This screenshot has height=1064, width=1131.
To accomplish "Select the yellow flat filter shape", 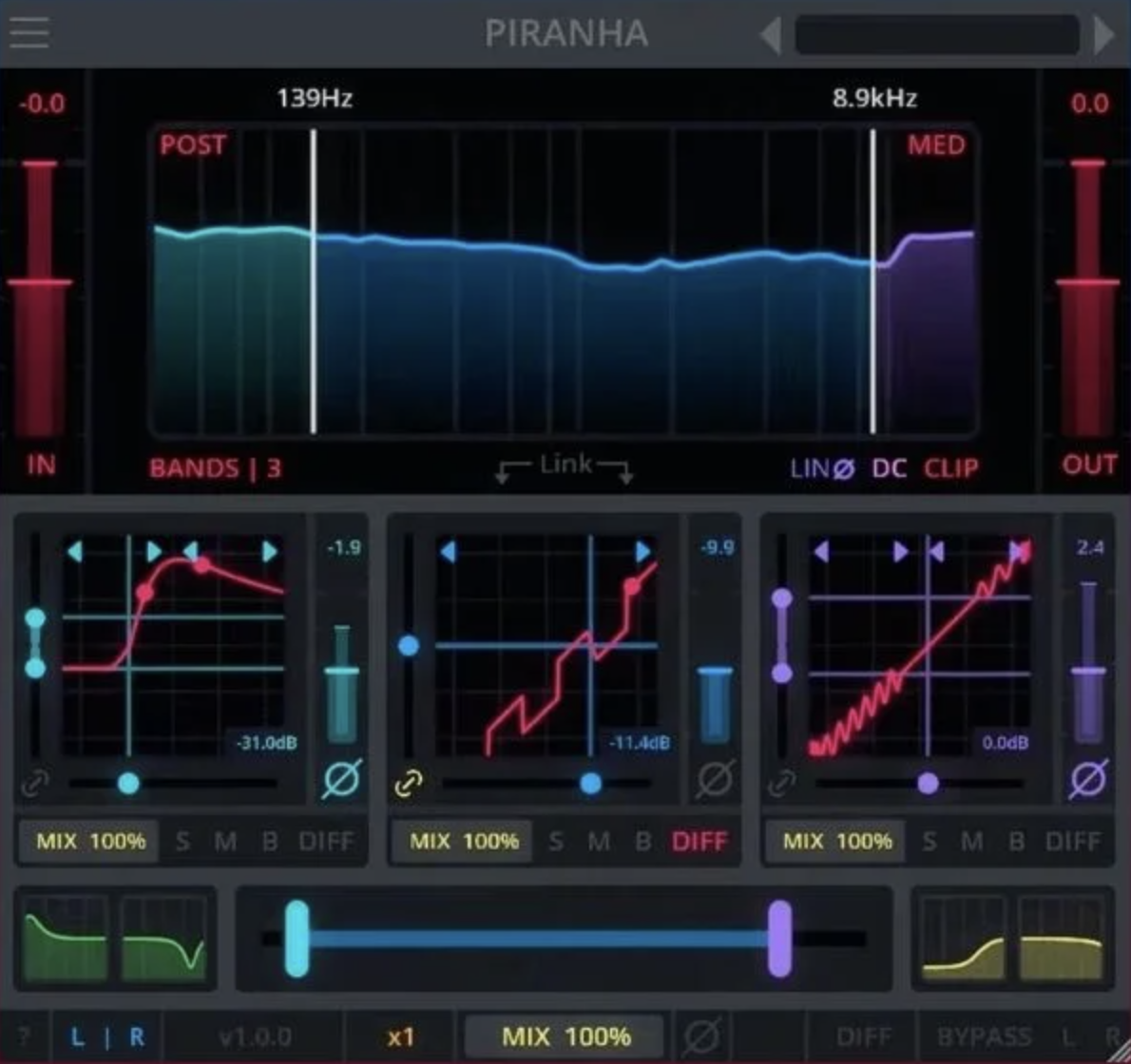I will pos(1062,937).
